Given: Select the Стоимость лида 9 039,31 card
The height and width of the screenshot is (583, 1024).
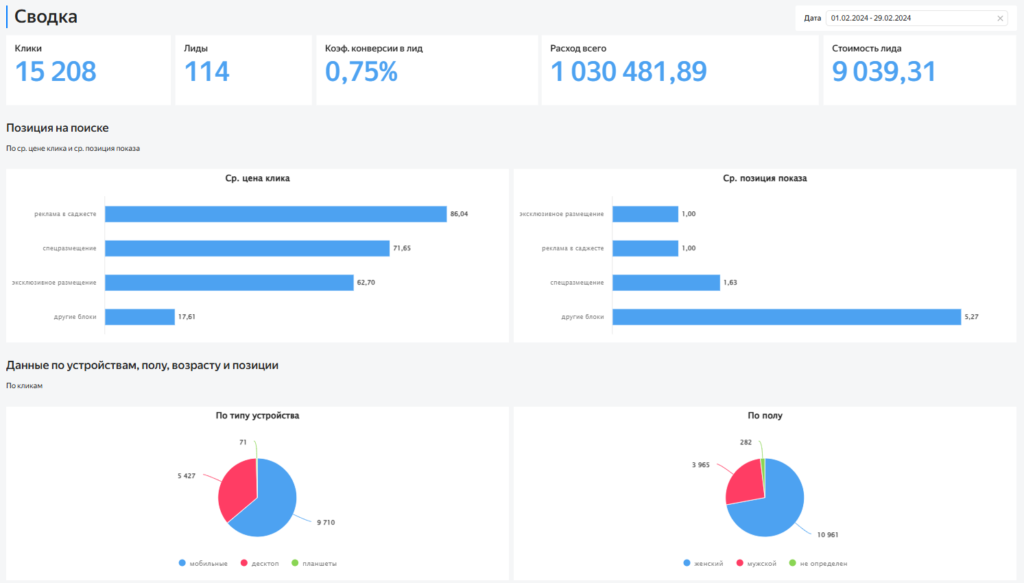Looking at the screenshot, I should [x=919, y=70].
